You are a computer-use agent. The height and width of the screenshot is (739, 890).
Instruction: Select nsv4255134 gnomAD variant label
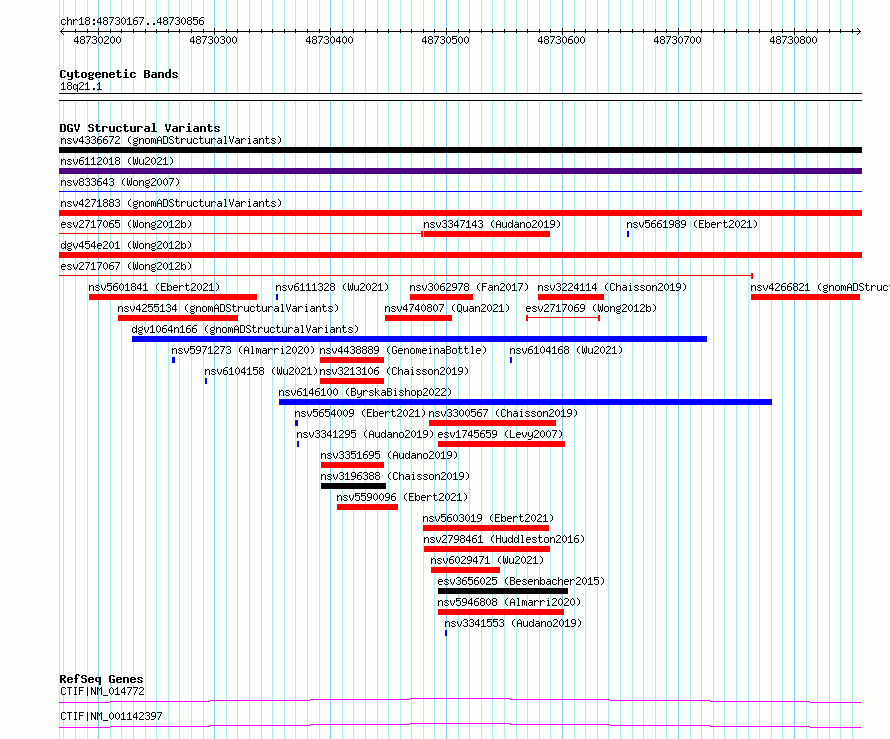pyautogui.click(x=228, y=308)
